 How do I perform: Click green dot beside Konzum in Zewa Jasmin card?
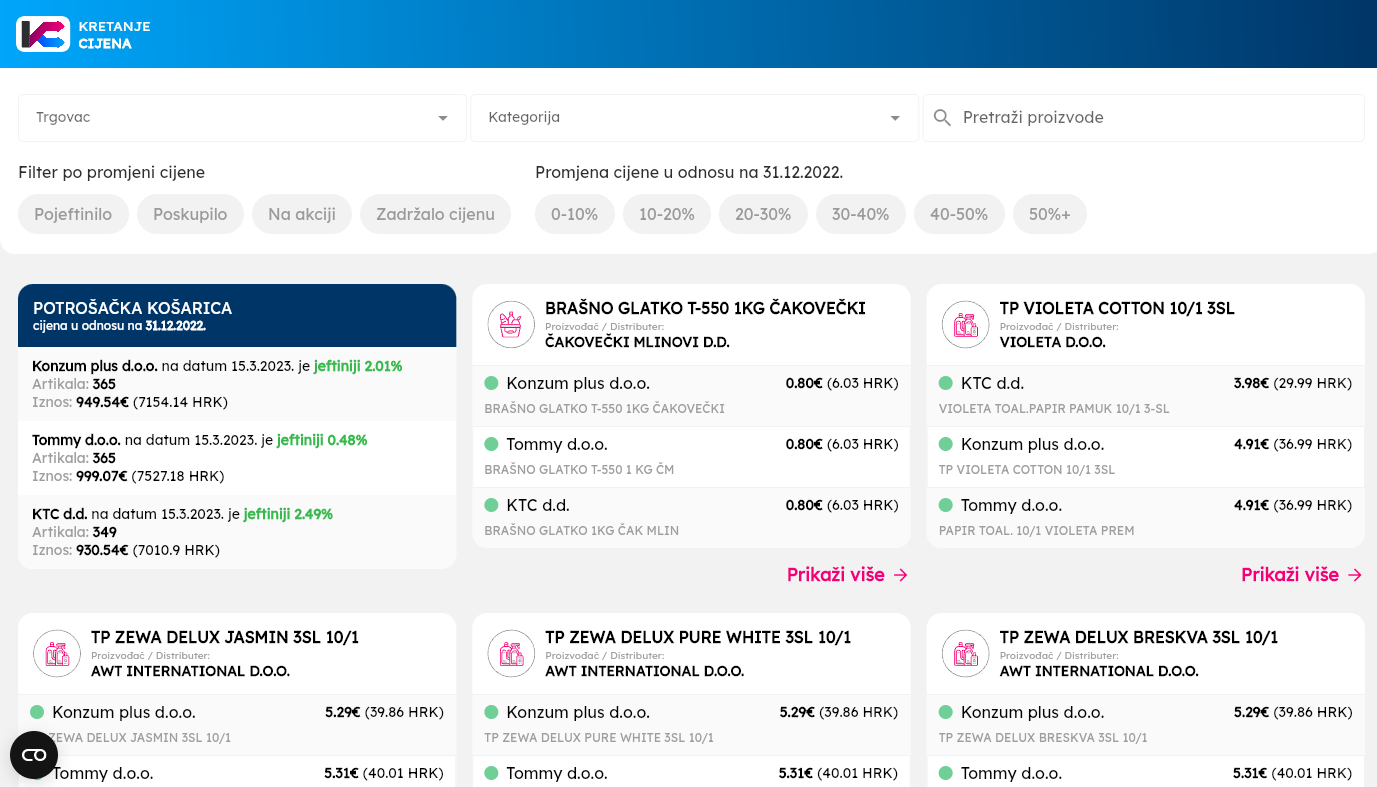coord(37,712)
